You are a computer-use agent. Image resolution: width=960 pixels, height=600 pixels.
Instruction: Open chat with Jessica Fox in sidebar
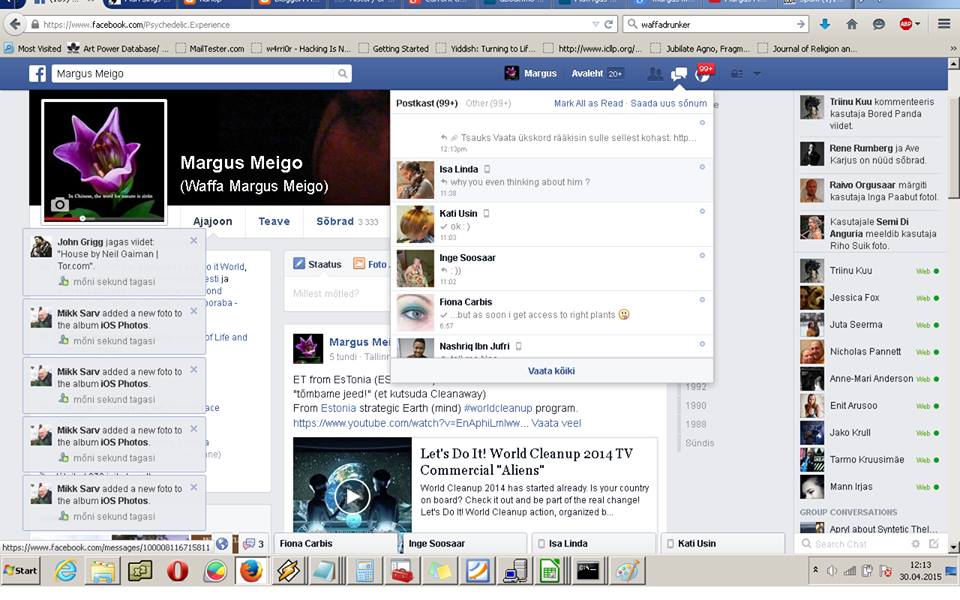(869, 298)
